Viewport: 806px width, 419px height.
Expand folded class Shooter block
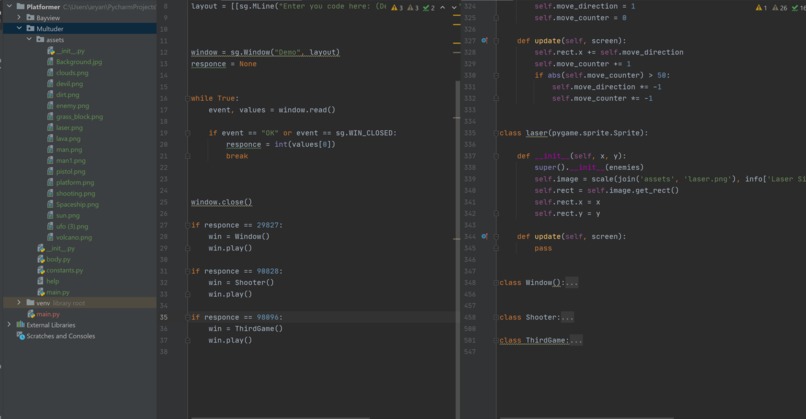pyautogui.click(x=567, y=317)
